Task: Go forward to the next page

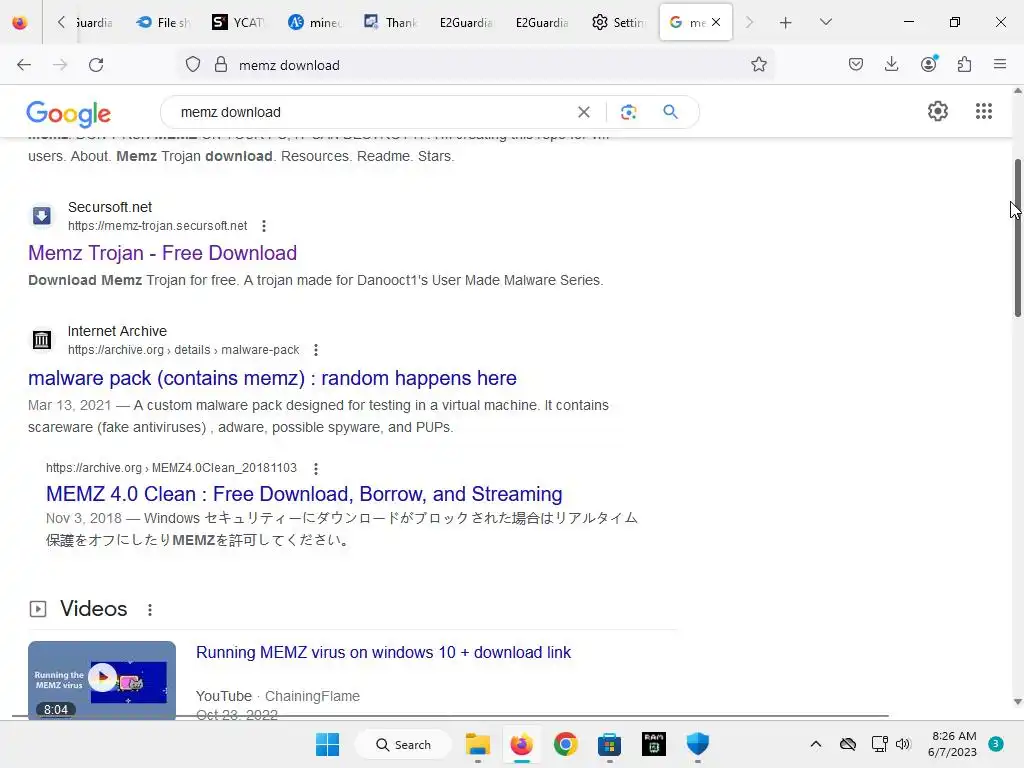Action: tap(60, 65)
